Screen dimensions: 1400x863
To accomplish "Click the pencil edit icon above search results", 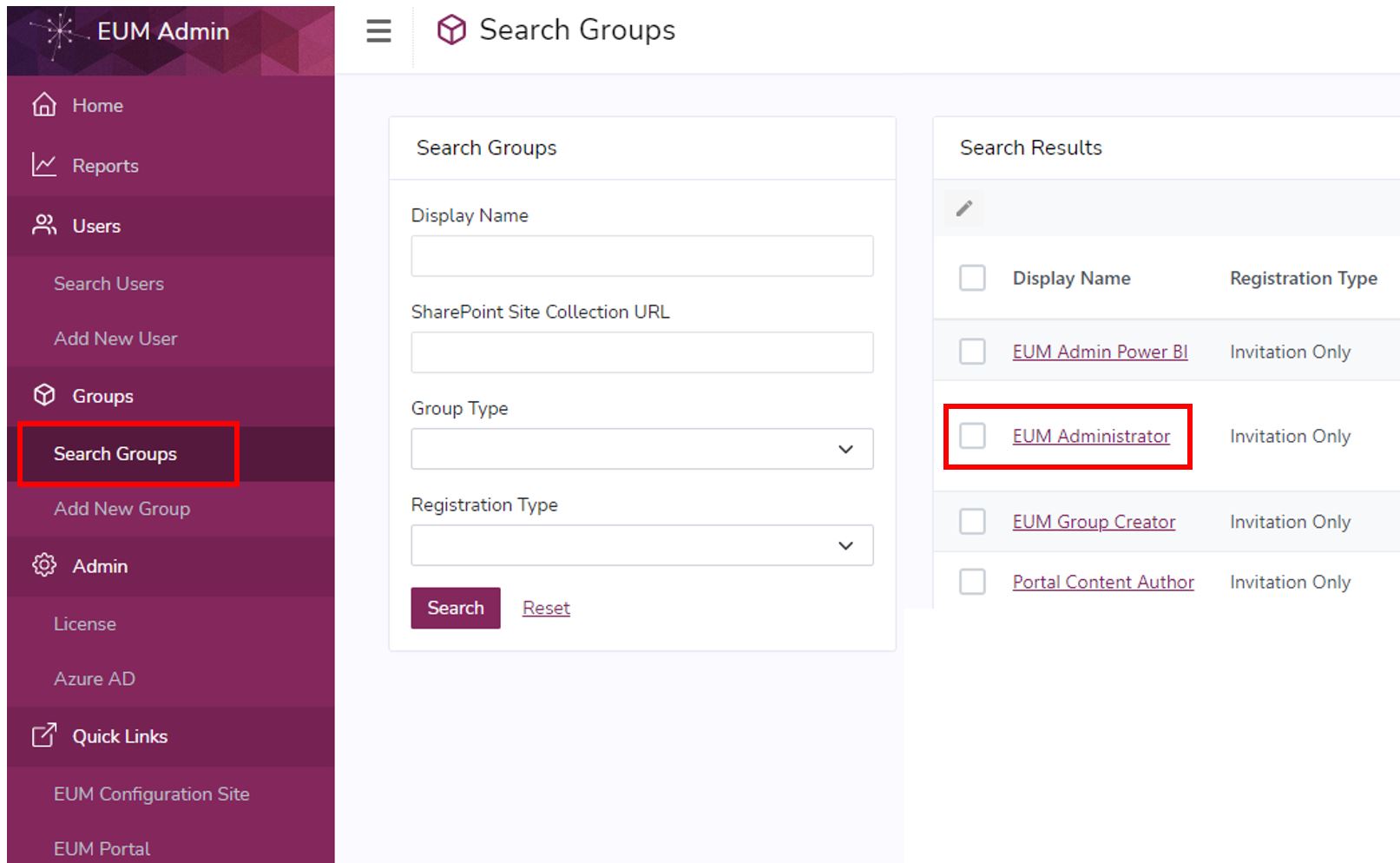I will click(x=963, y=208).
